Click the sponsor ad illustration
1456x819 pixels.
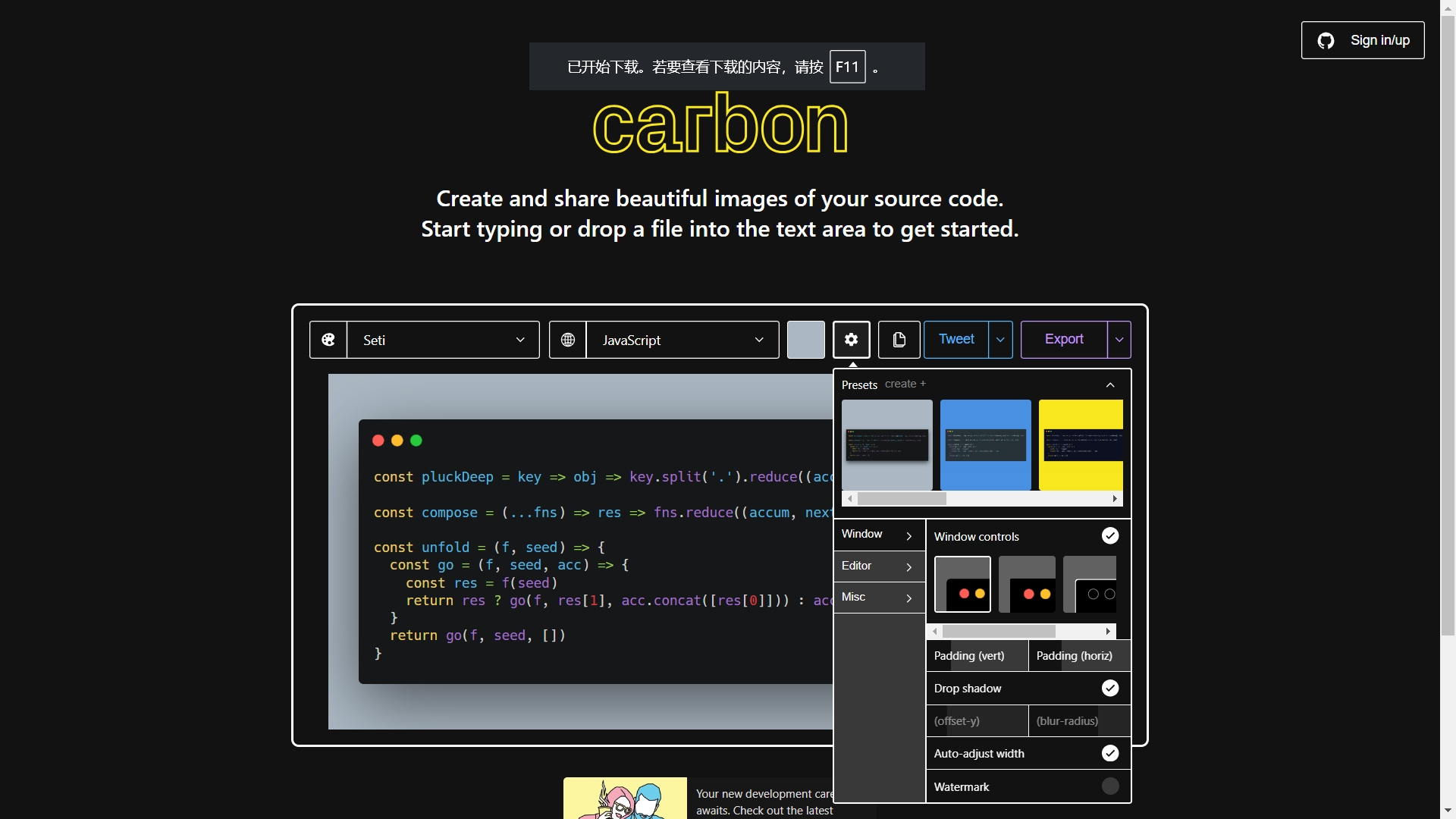pyautogui.click(x=625, y=798)
